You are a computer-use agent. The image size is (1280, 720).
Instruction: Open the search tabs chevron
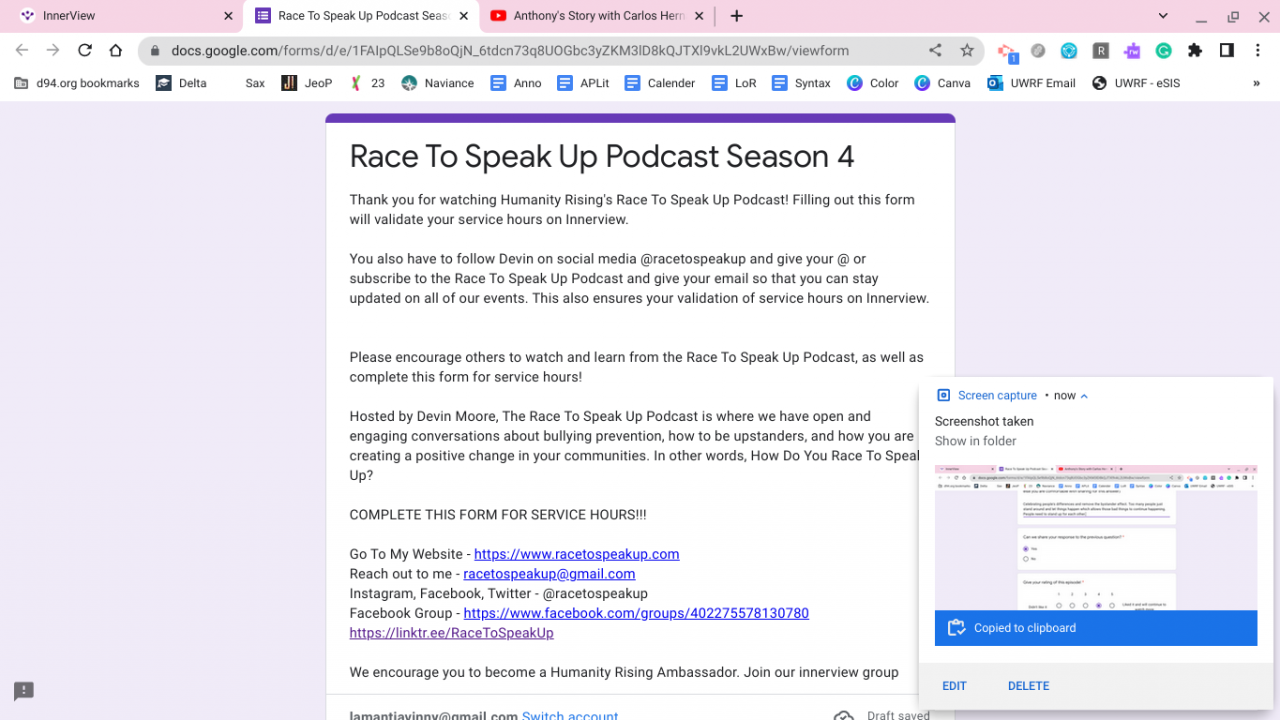pyautogui.click(x=1163, y=16)
